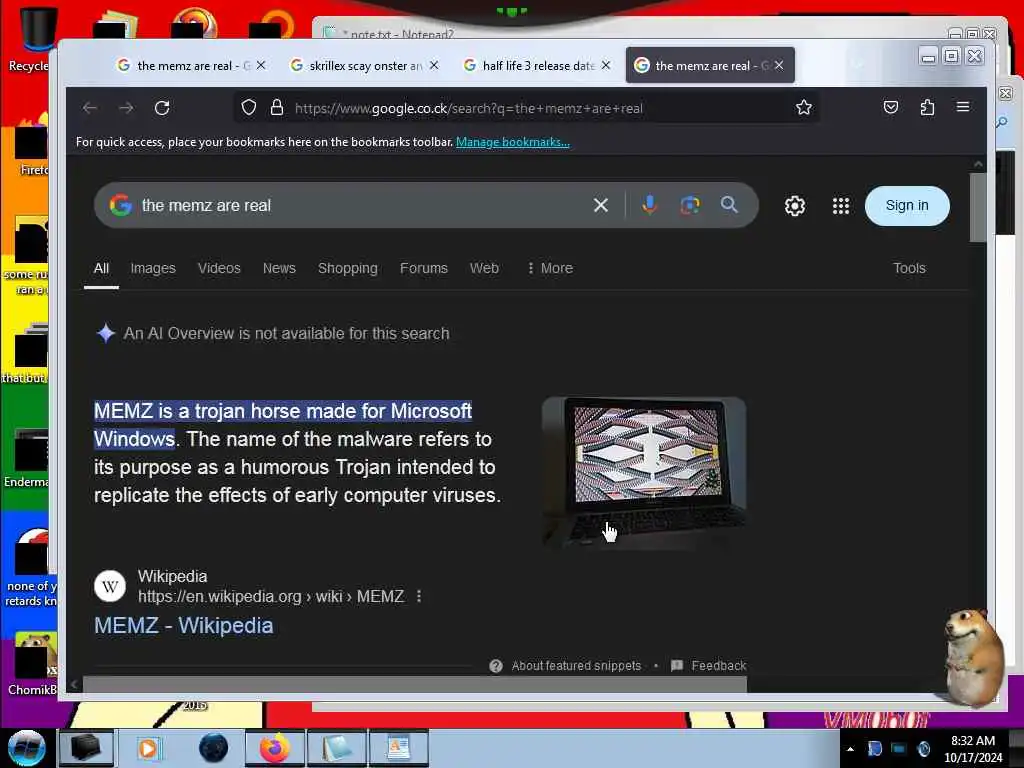This screenshot has height=768, width=1024.
Task: Start voice search with the microphone icon
Action: click(649, 205)
